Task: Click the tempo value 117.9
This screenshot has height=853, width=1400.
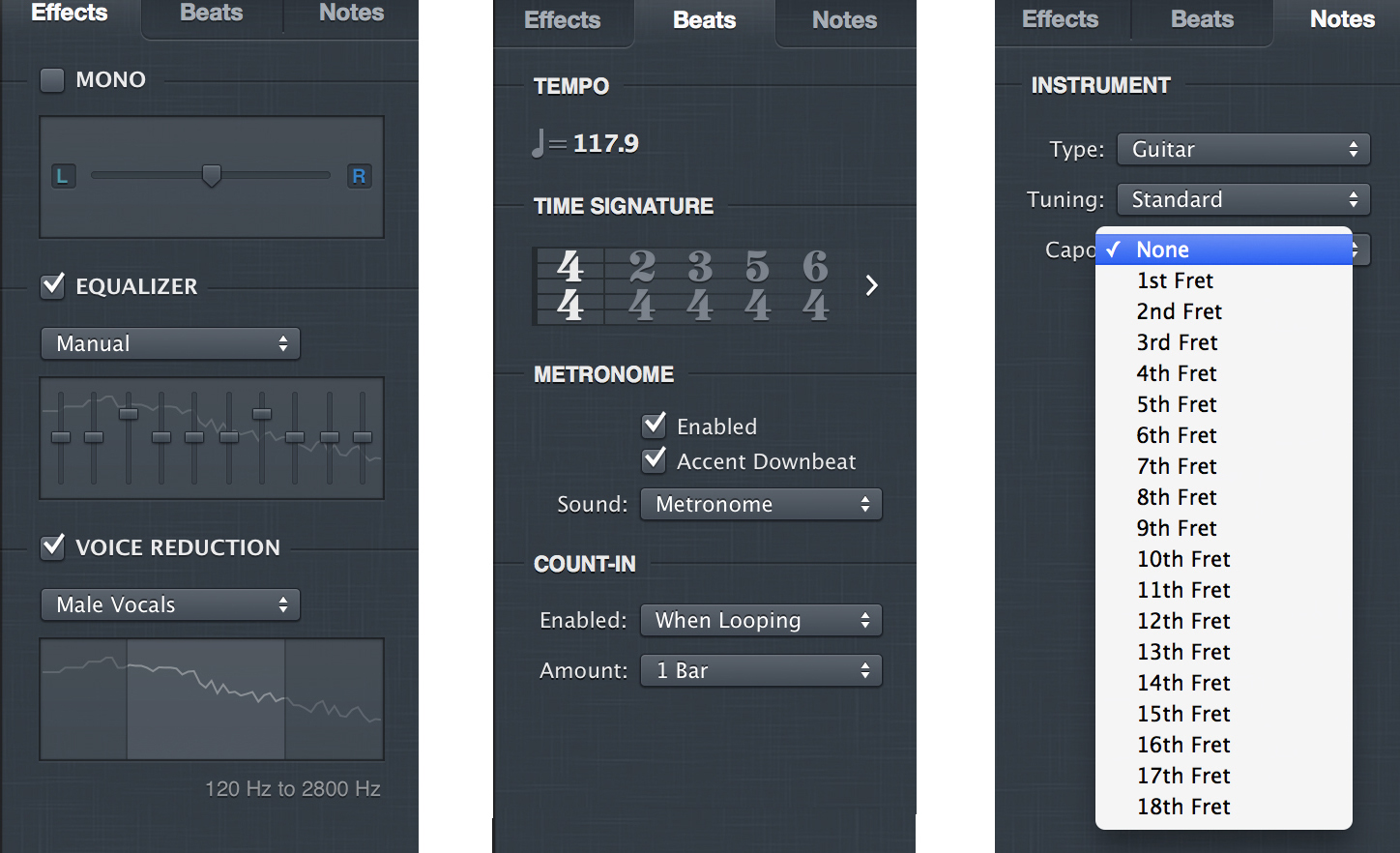Action: coord(605,142)
